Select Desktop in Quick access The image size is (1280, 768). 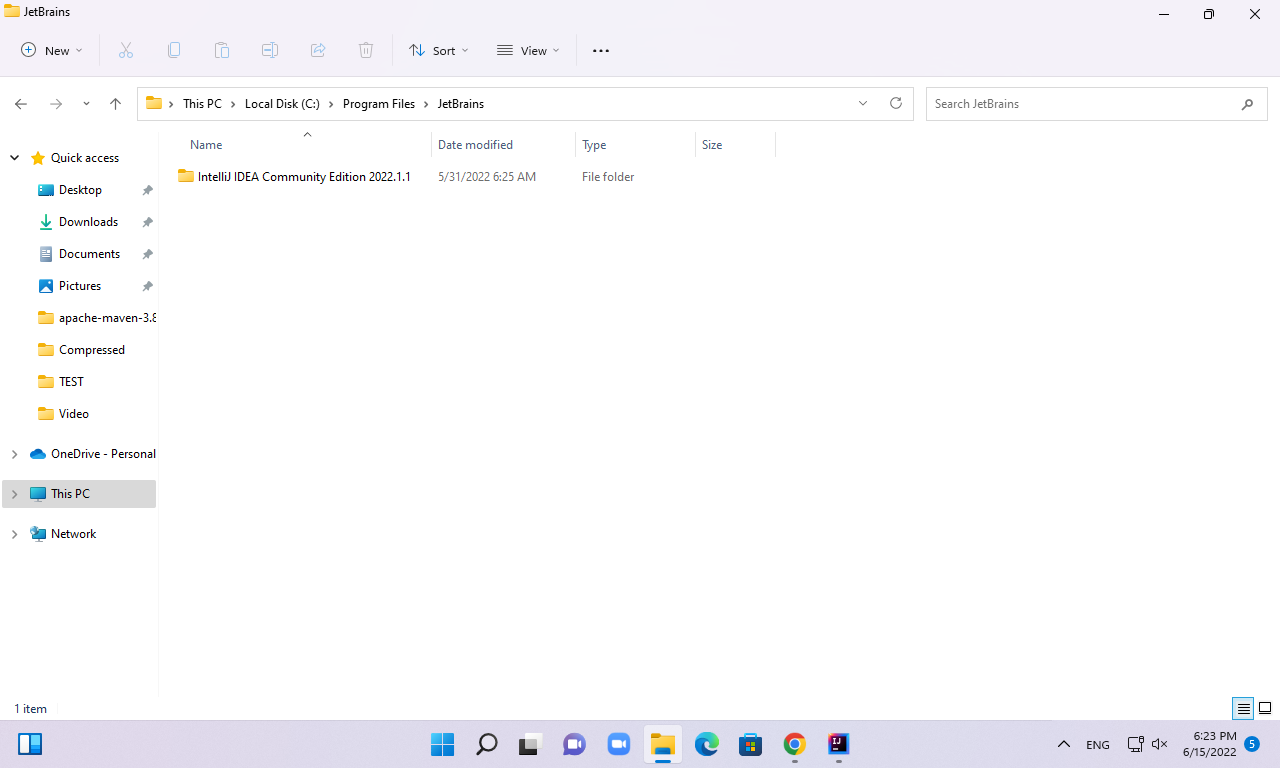click(x=80, y=190)
